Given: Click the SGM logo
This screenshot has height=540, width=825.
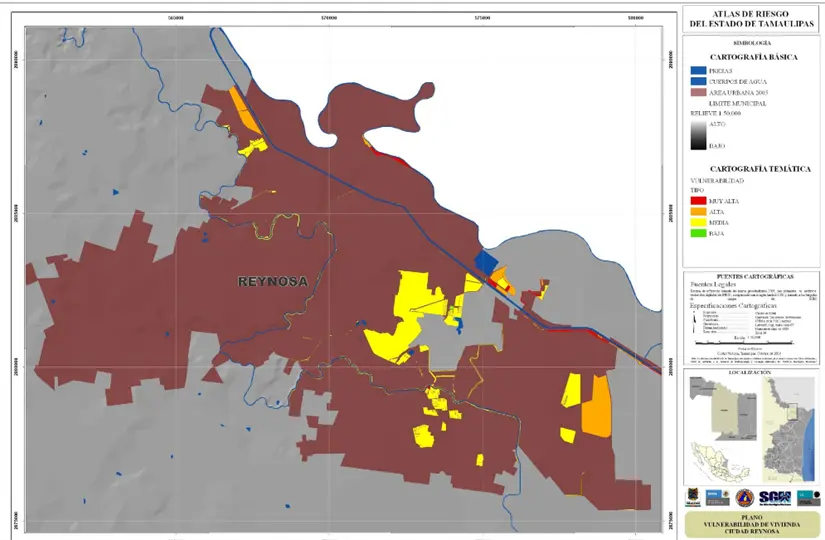Looking at the screenshot, I should click(773, 497).
